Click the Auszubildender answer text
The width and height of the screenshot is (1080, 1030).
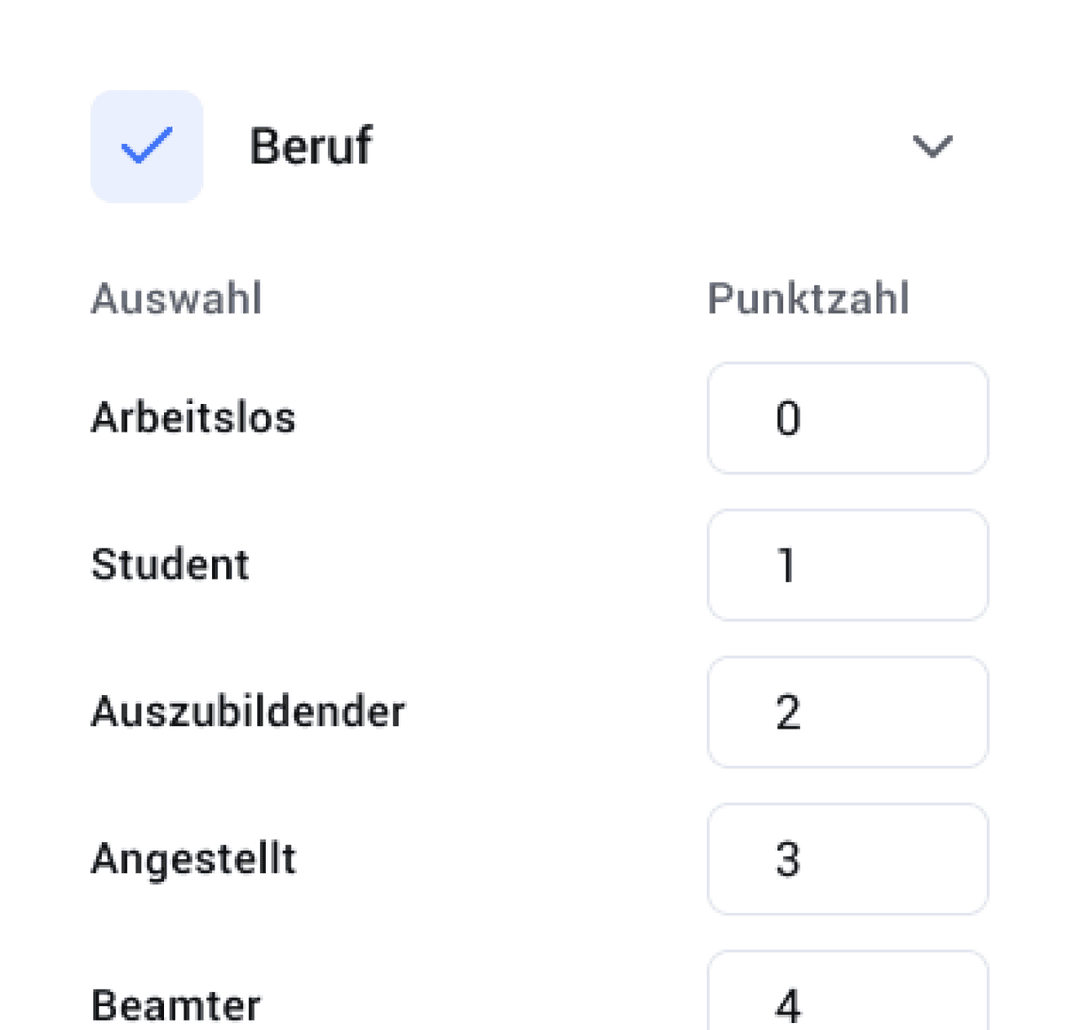pyautogui.click(x=248, y=712)
